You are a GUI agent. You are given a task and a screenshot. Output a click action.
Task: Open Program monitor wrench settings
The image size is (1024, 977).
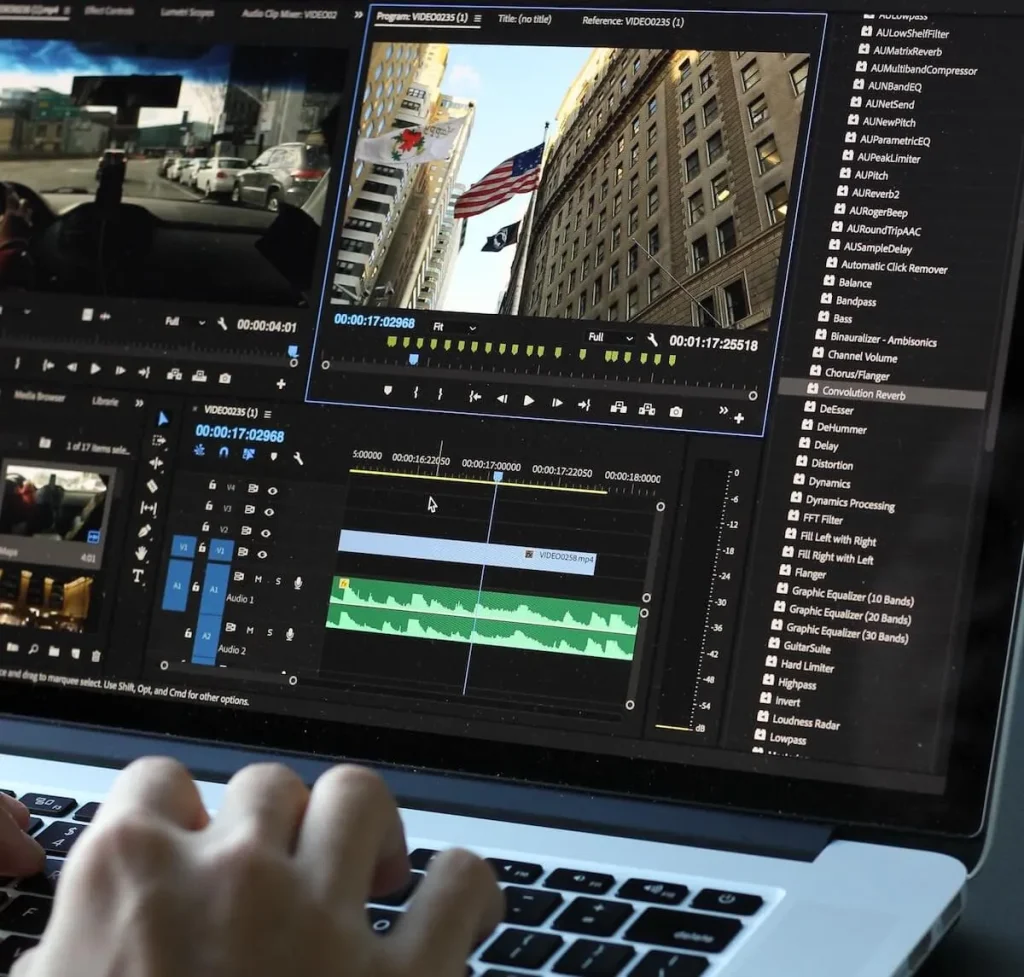pos(652,340)
